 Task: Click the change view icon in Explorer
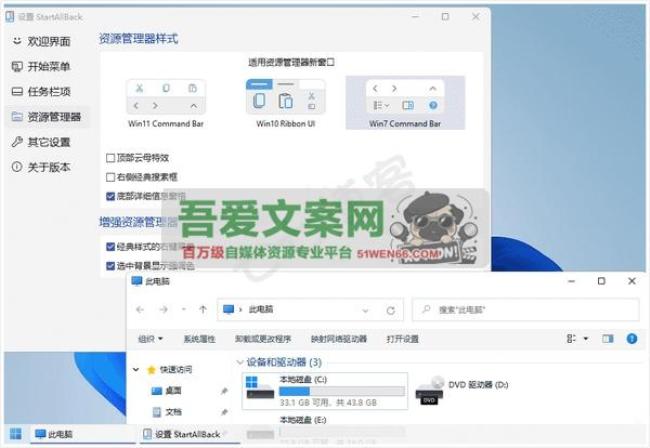(571, 339)
